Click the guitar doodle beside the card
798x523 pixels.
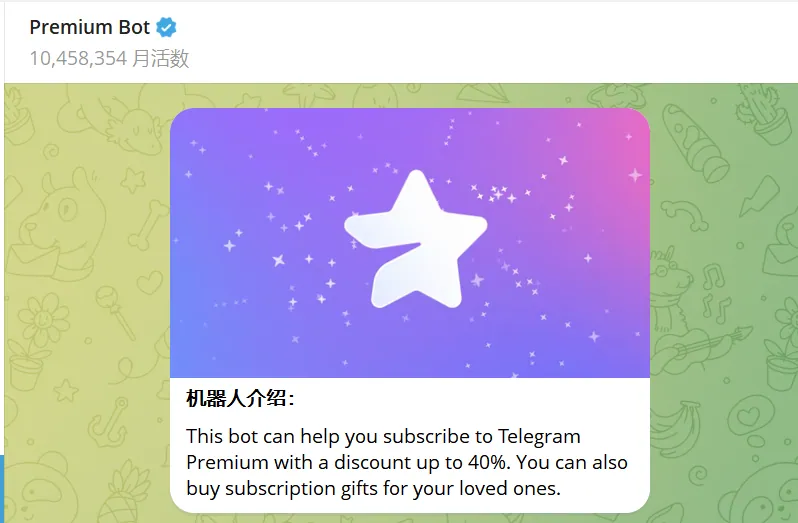(x=700, y=346)
